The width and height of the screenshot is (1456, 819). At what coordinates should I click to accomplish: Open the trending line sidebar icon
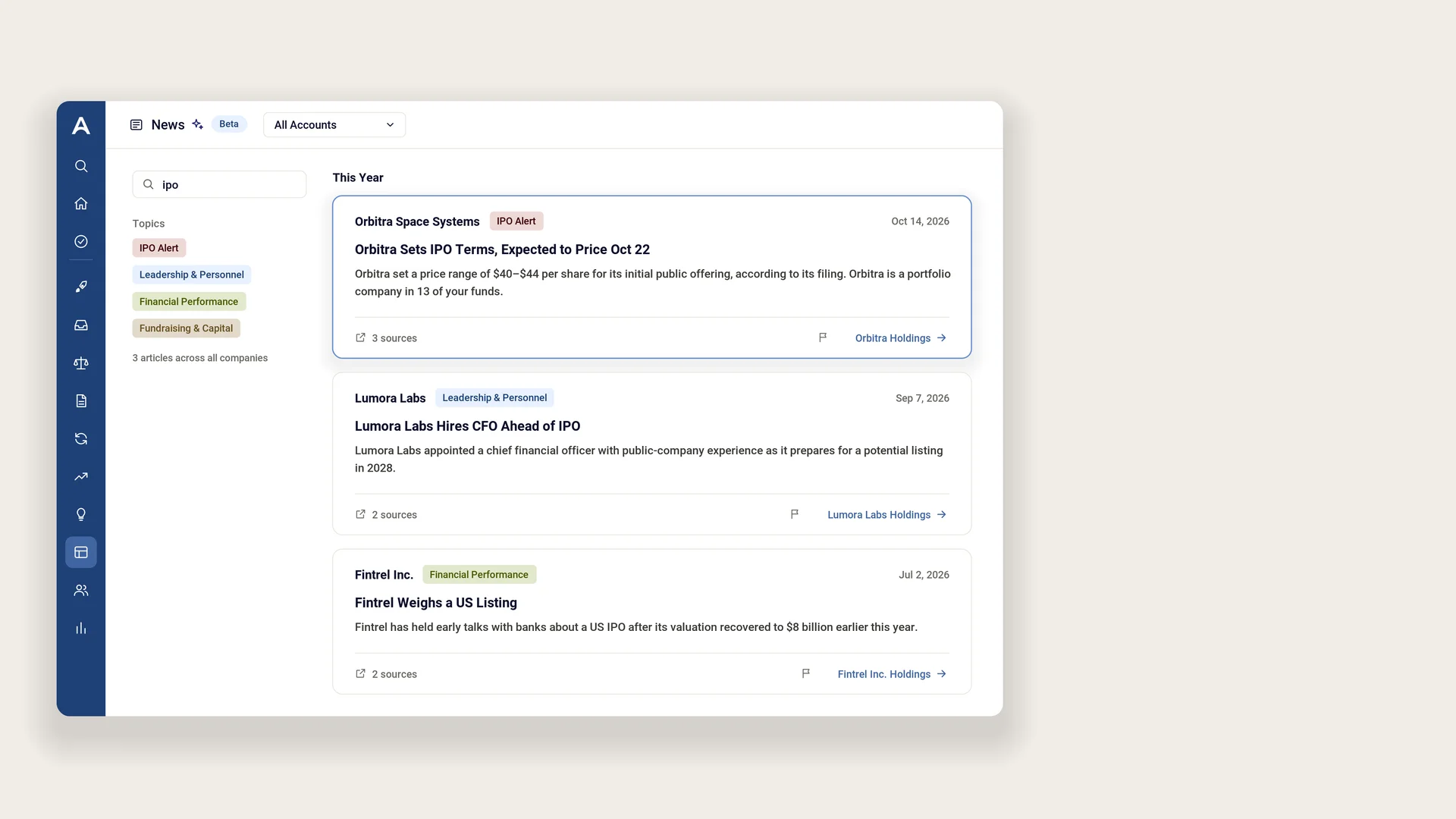pyautogui.click(x=81, y=476)
